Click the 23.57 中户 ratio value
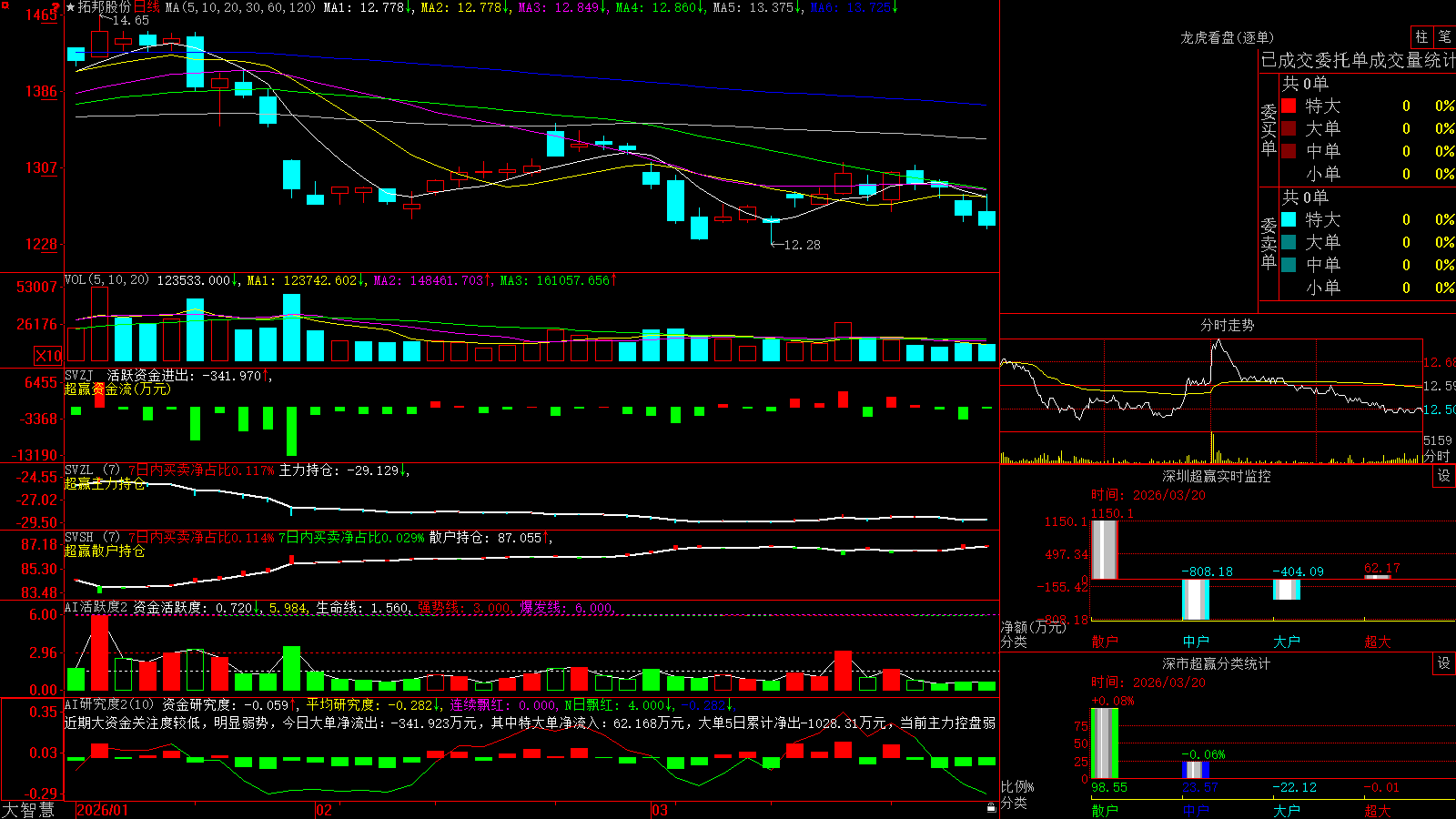 1199,788
